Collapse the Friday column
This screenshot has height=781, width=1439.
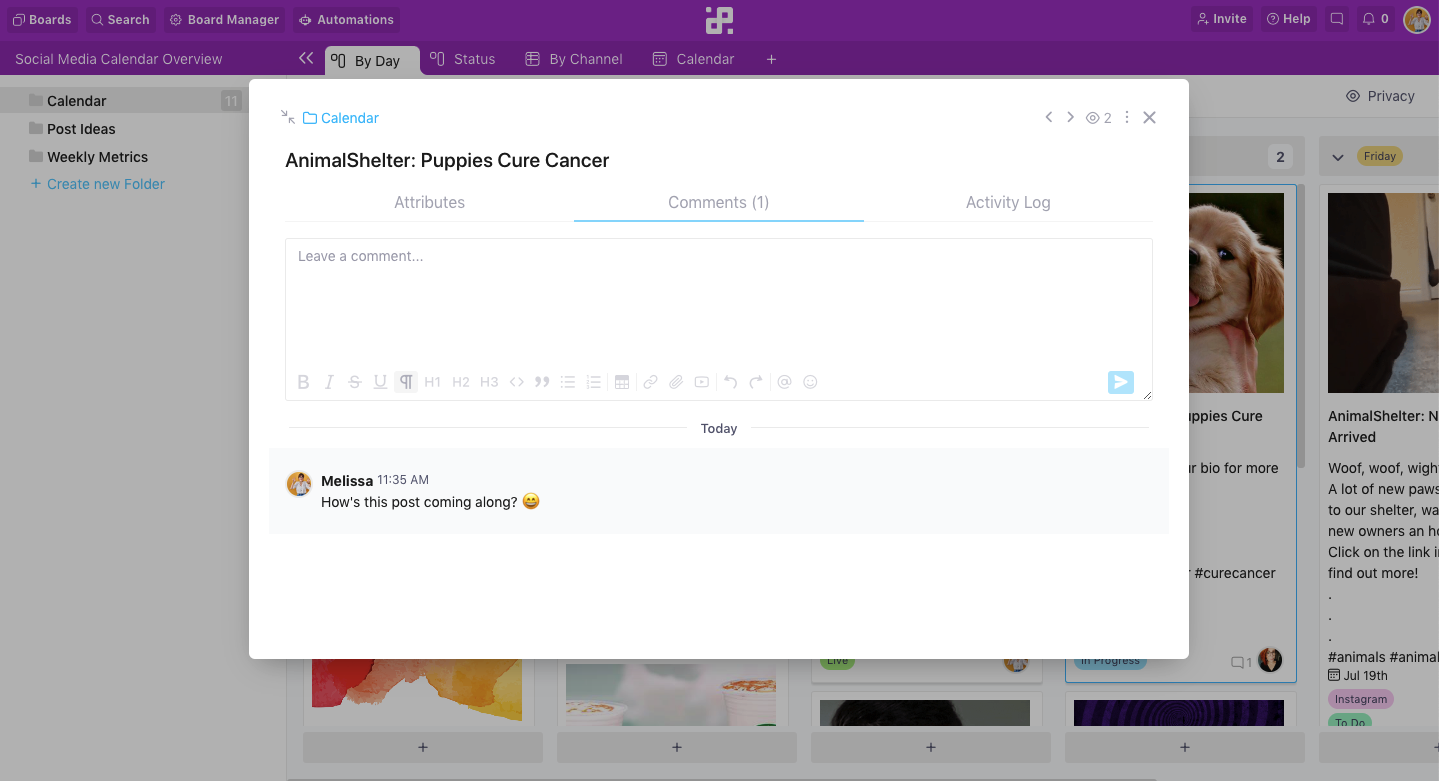click(x=1338, y=156)
